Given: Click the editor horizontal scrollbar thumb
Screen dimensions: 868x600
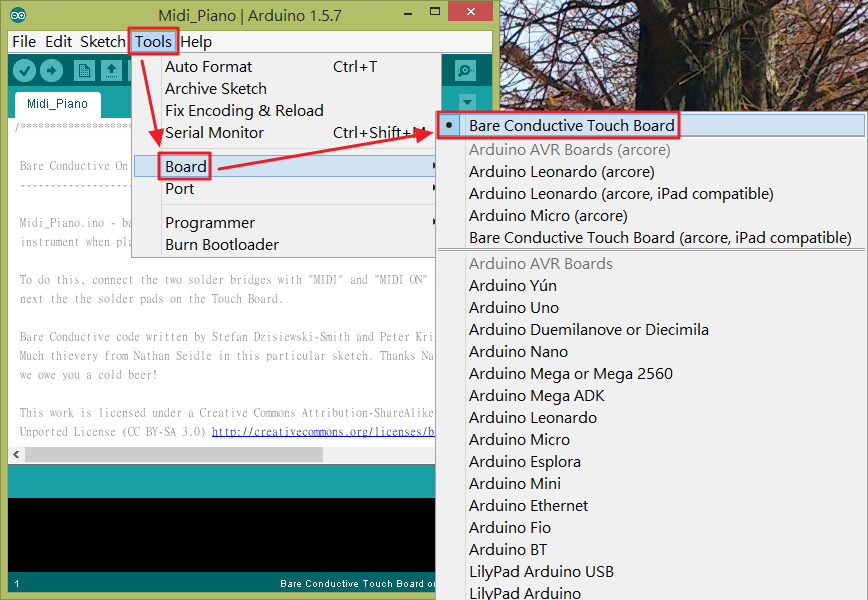Looking at the screenshot, I should (x=174, y=454).
